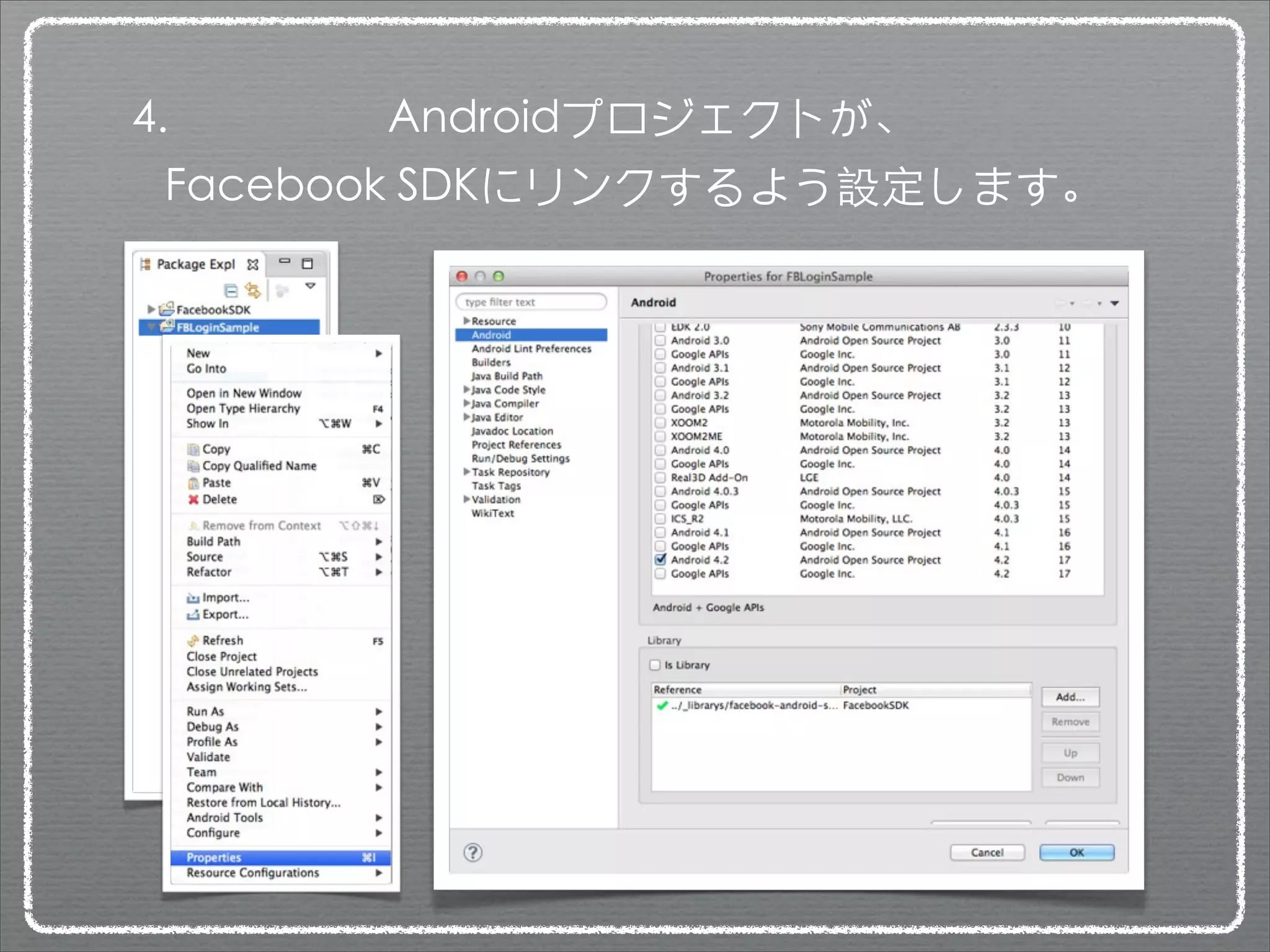Image resolution: width=1270 pixels, height=952 pixels.
Task: Click the Paste clipboard icon
Action: point(193,483)
